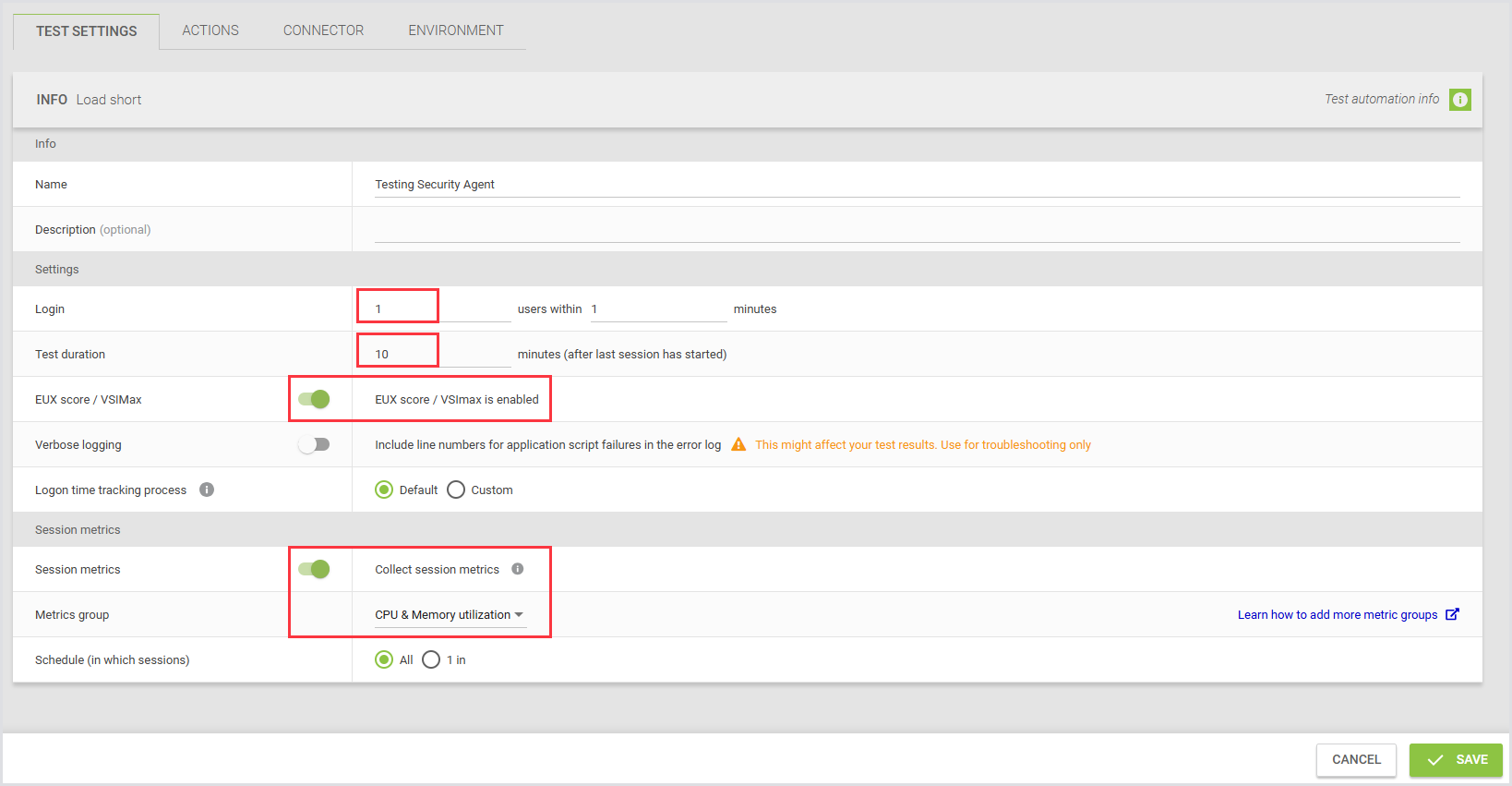The width and height of the screenshot is (1512, 786).
Task: Click the orange warning triangle icon
Action: point(738,445)
